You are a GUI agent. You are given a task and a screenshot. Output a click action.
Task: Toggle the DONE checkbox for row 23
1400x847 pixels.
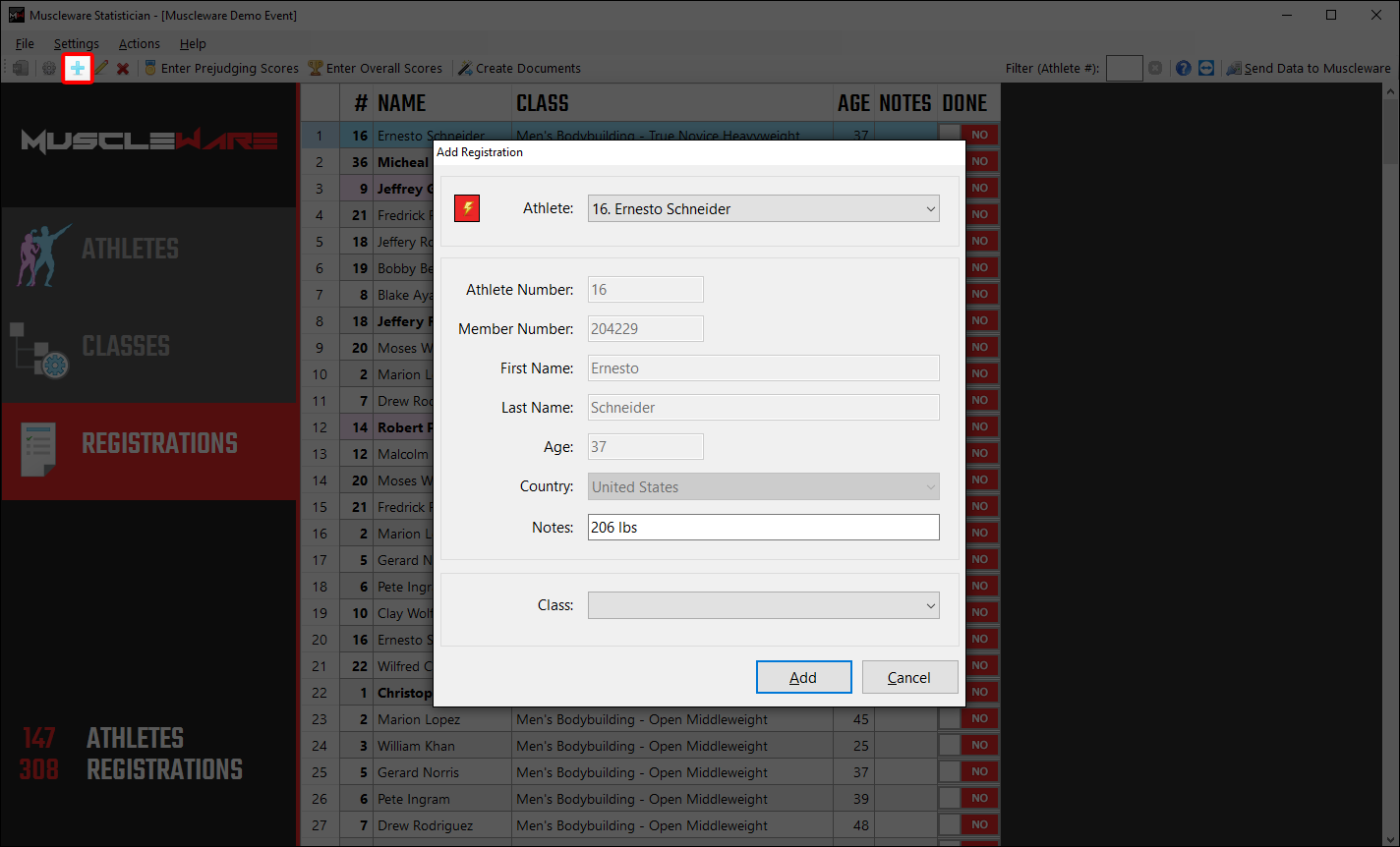point(950,719)
